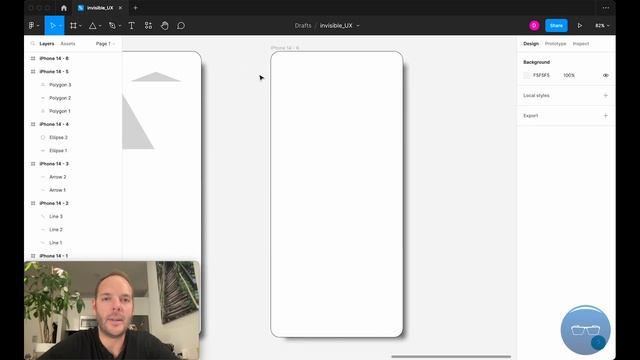Close the invisible_UX tab
This screenshot has height=360, width=640.
(x=120, y=8)
